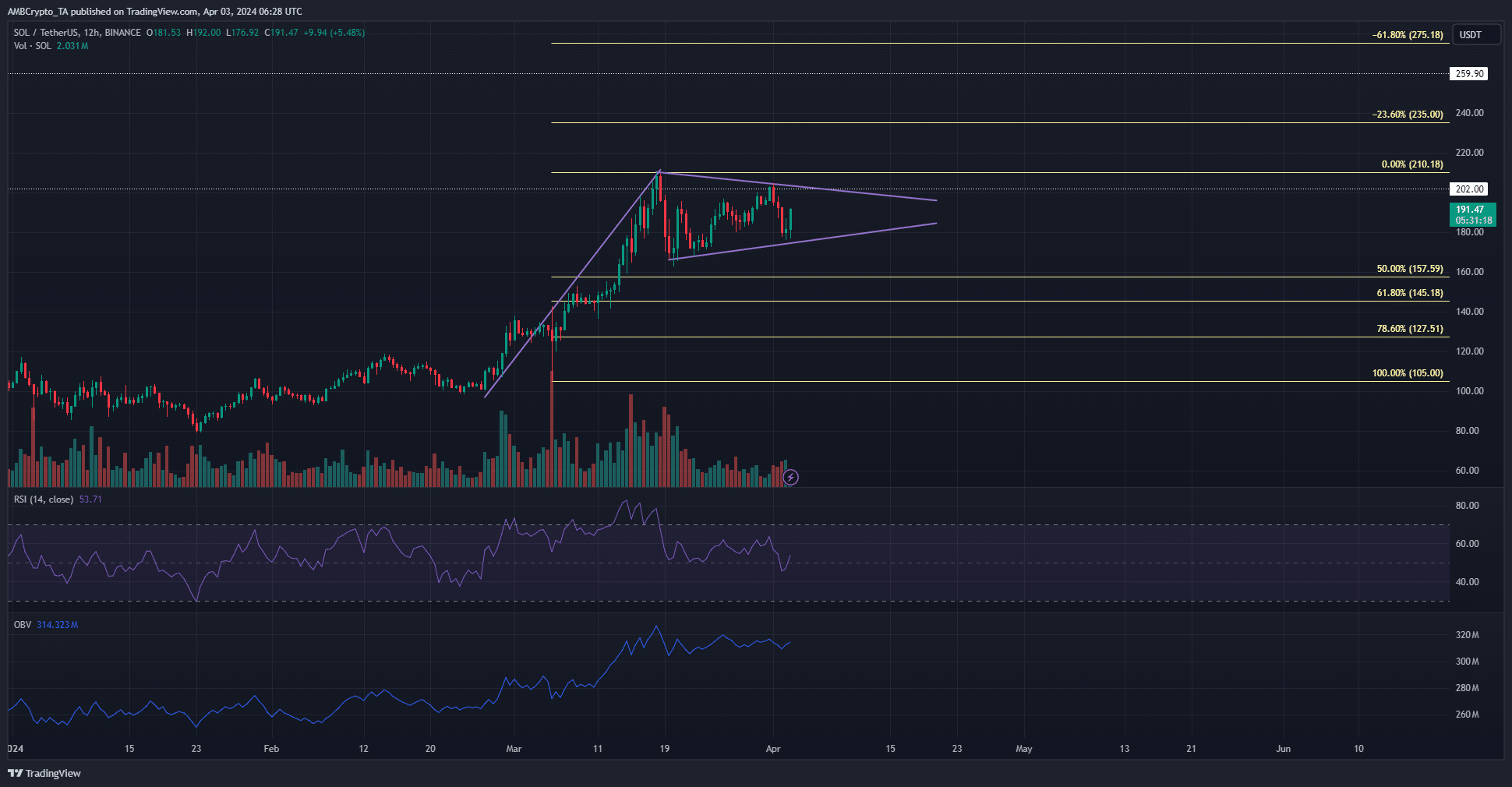Click the high value H192.00
The height and width of the screenshot is (787, 1512).
203,33
